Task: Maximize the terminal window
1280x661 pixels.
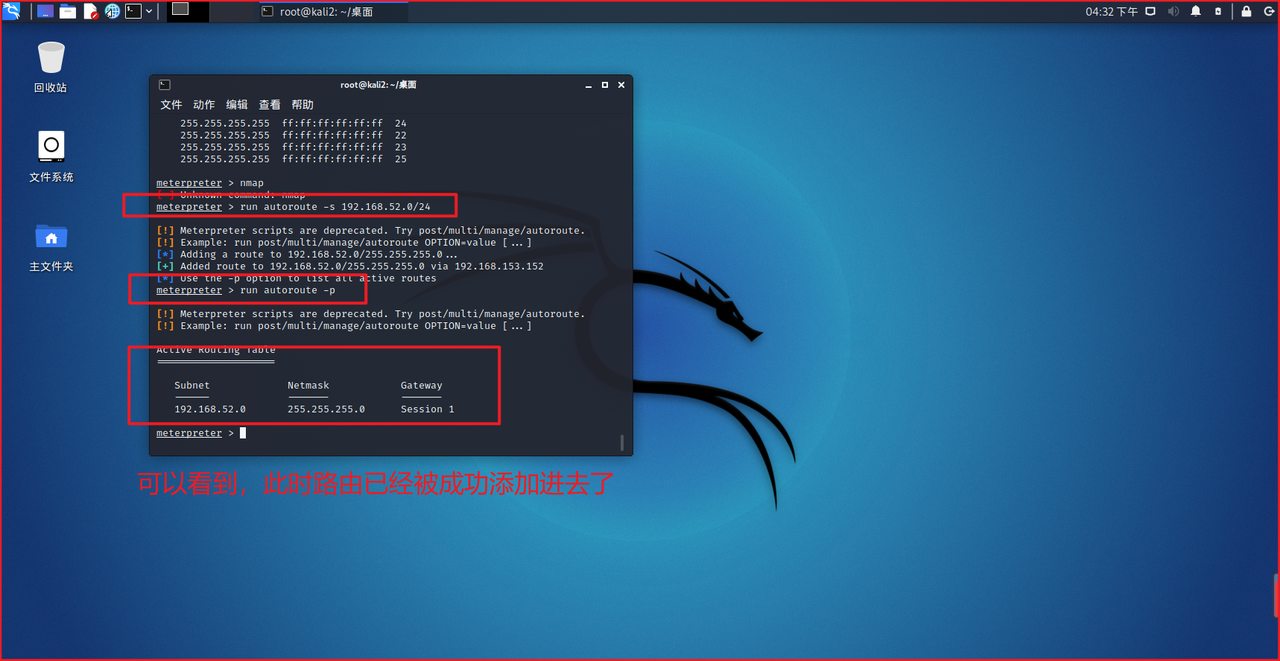Action: pos(605,85)
